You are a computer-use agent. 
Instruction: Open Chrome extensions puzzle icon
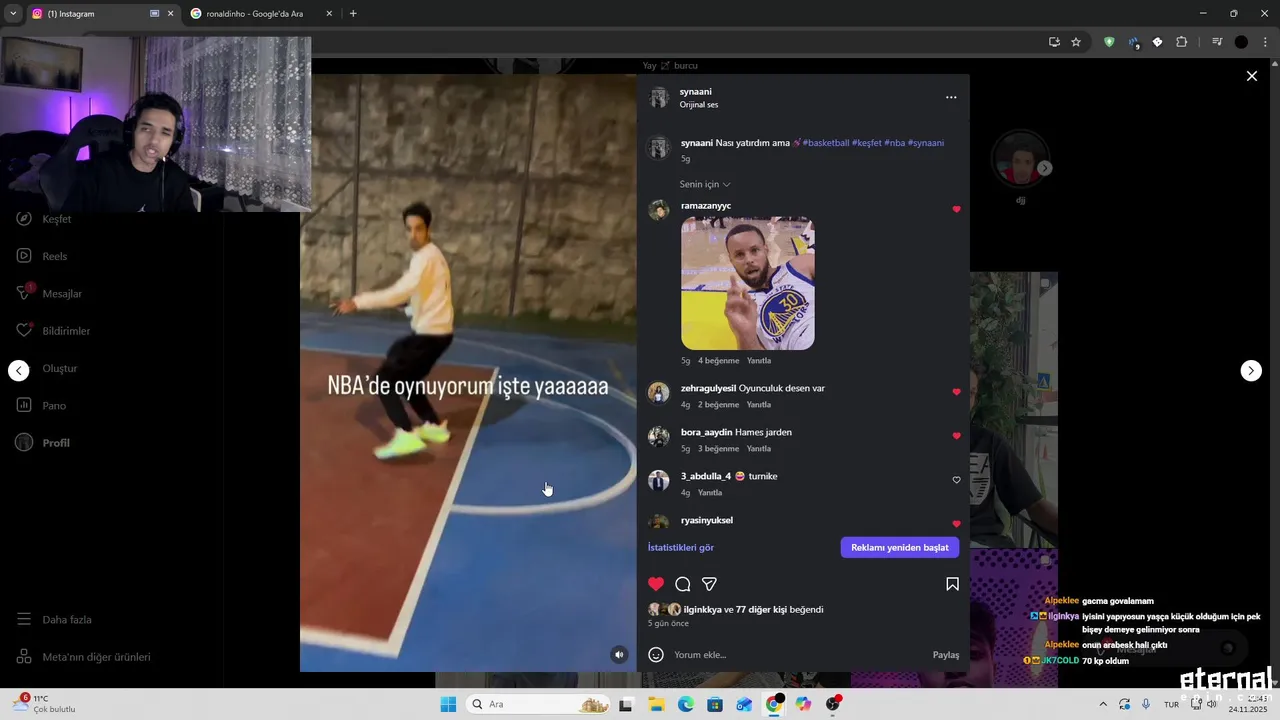coord(1182,42)
